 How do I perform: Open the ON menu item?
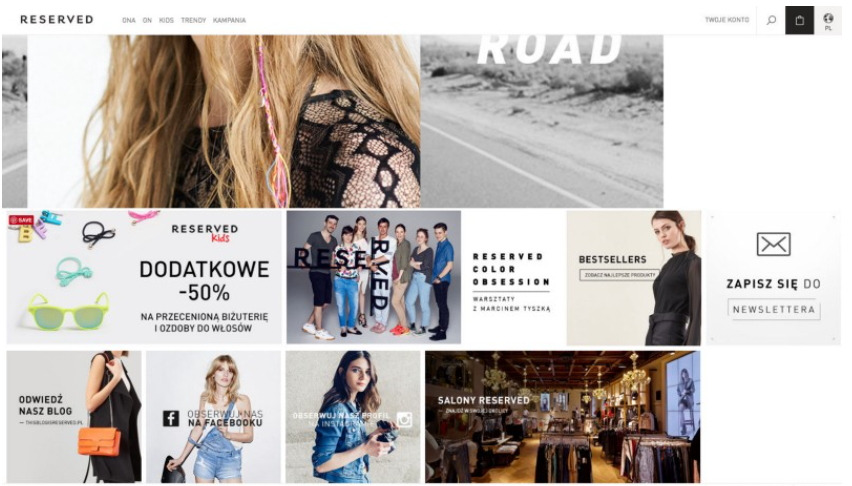(147, 20)
